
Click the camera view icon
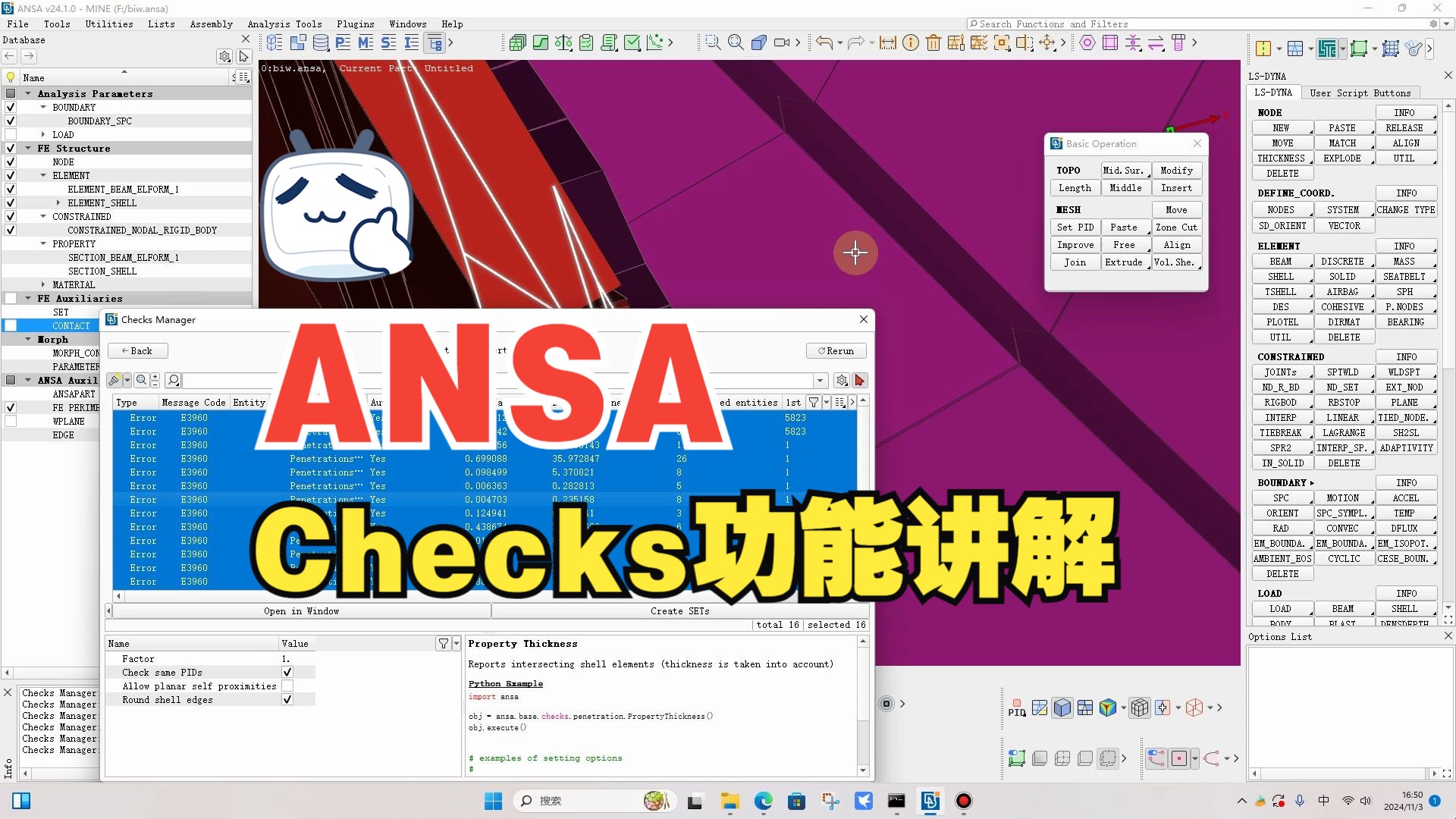782,43
